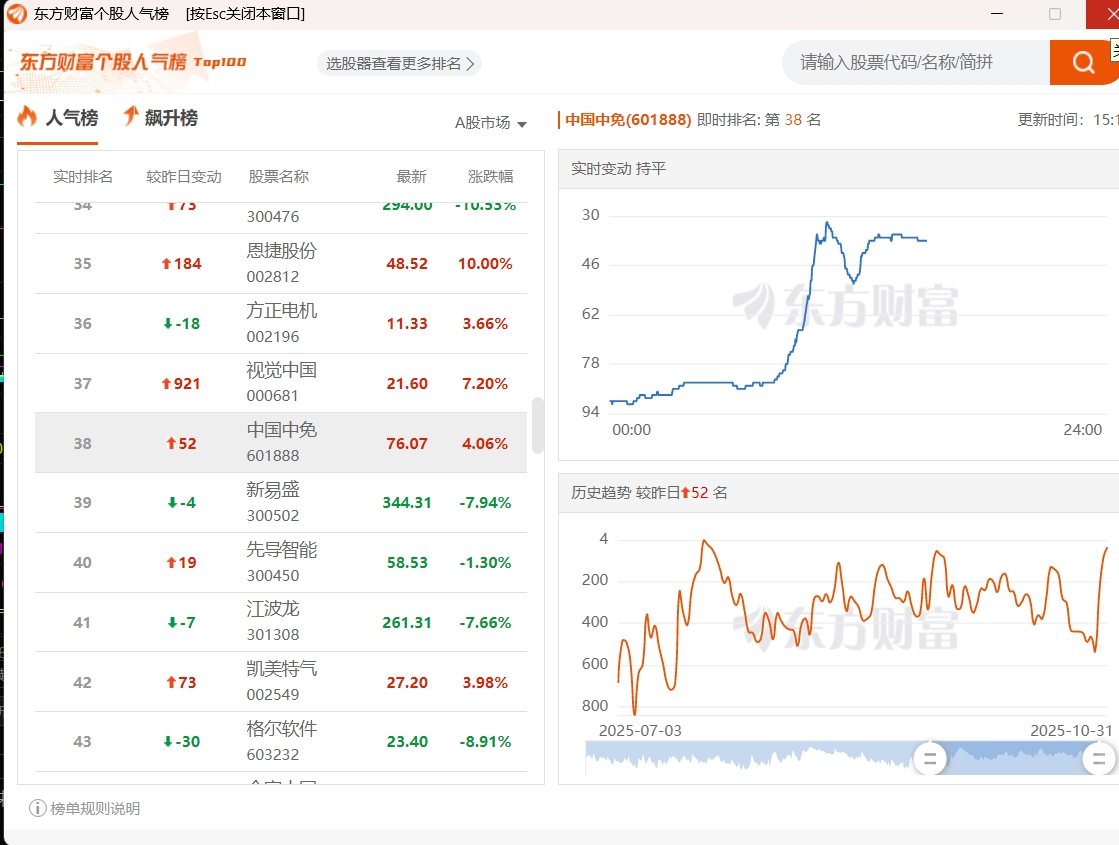1119x845 pixels.
Task: Open 选股器查看更多排名 link
Action: pyautogui.click(x=399, y=64)
